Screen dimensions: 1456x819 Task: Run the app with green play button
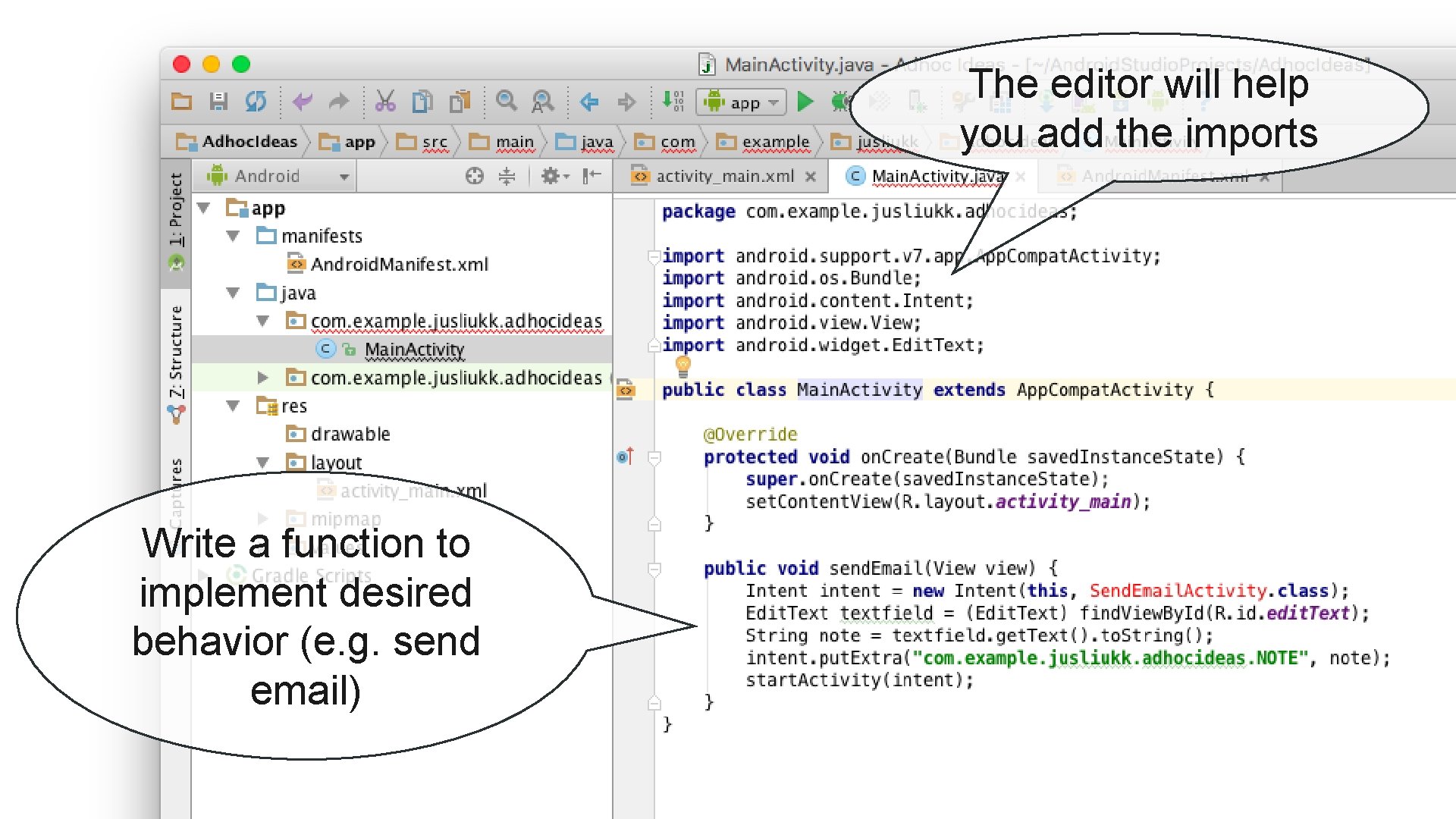click(x=805, y=101)
